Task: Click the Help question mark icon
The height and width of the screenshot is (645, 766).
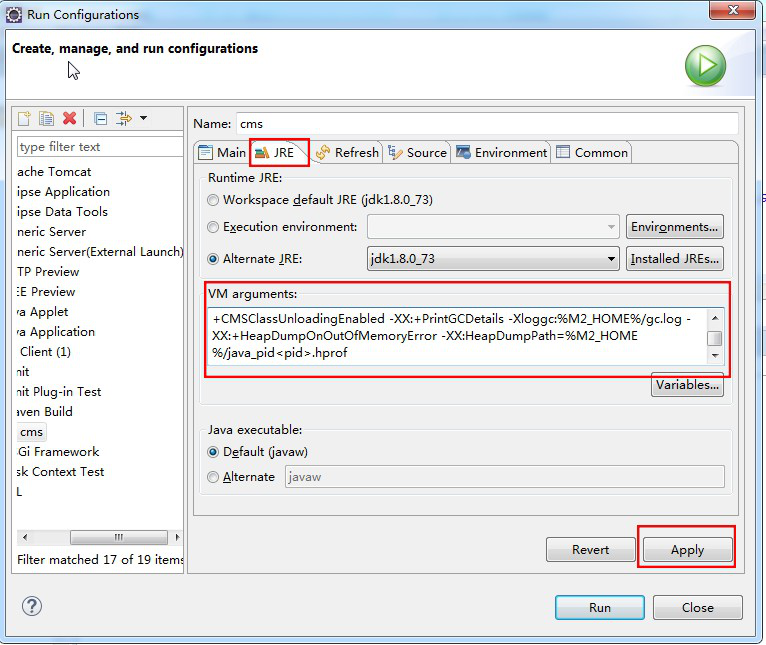Action: [x=31, y=606]
